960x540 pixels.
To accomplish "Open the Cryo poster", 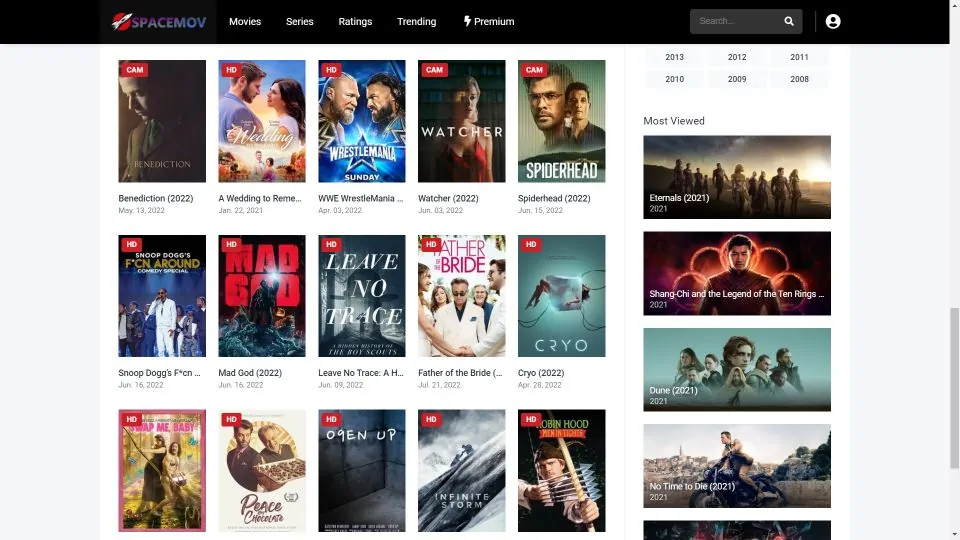I will [561, 296].
